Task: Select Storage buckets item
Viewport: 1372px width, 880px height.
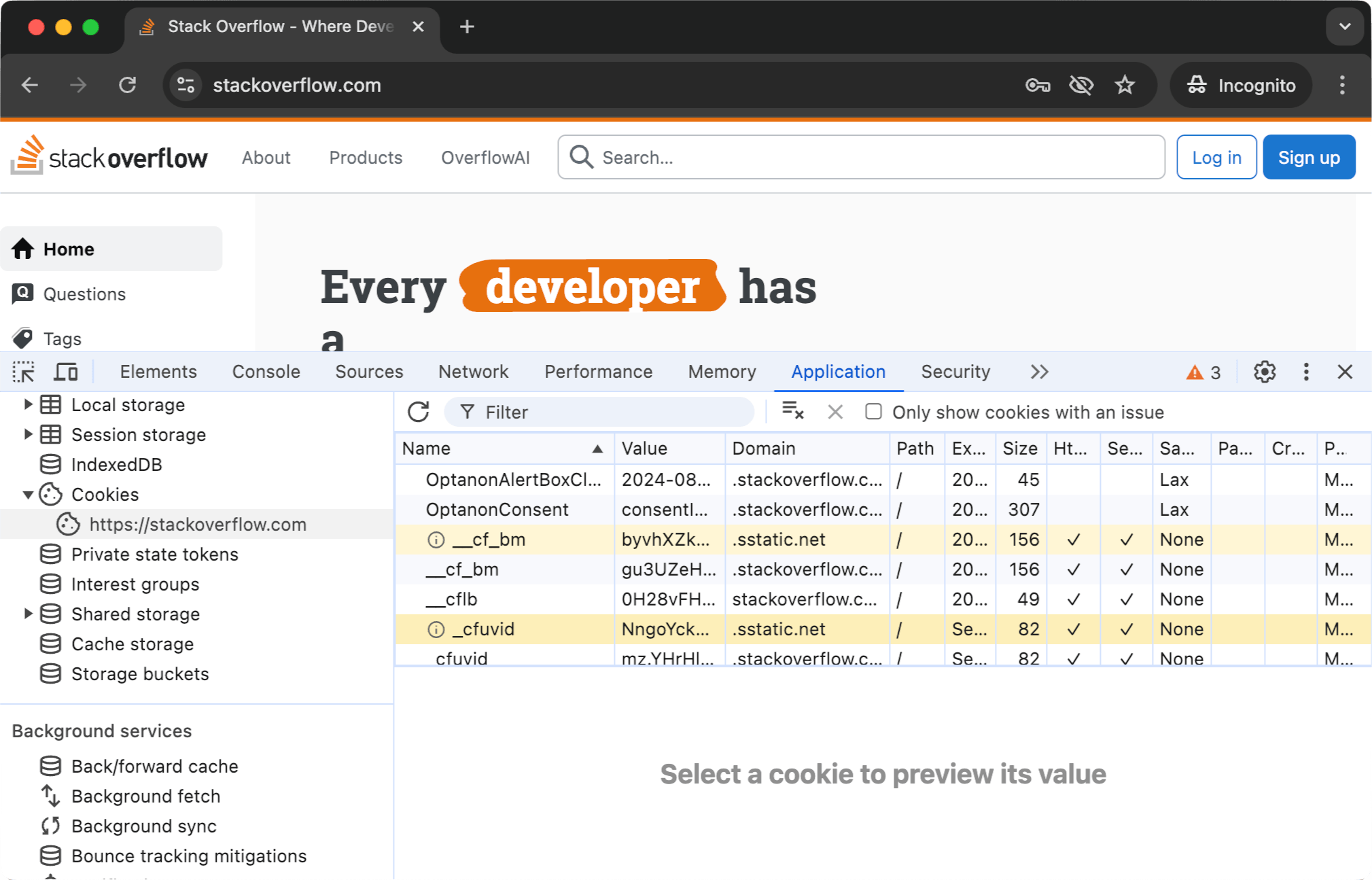Action: (140, 674)
